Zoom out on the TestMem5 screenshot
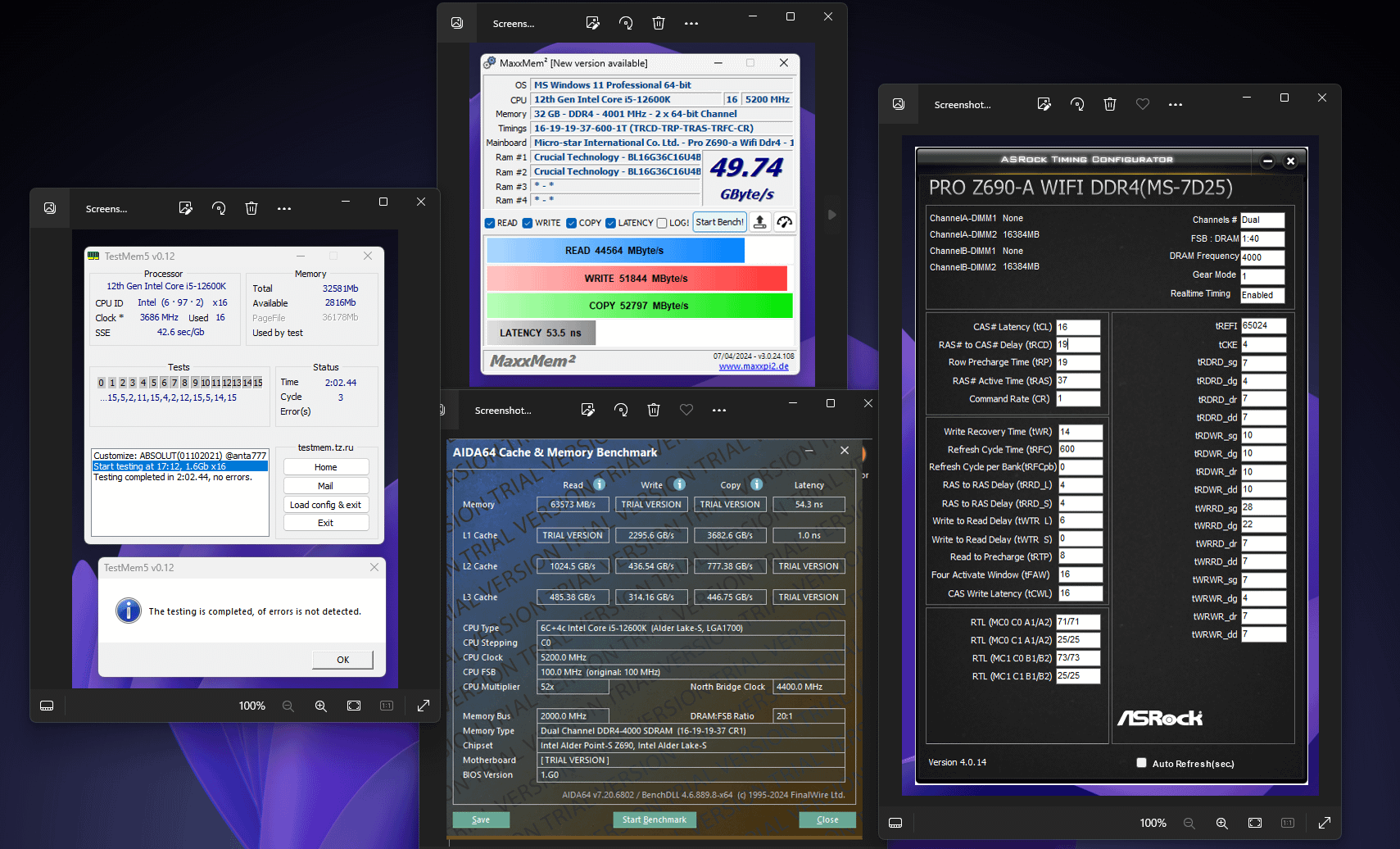 [x=288, y=706]
